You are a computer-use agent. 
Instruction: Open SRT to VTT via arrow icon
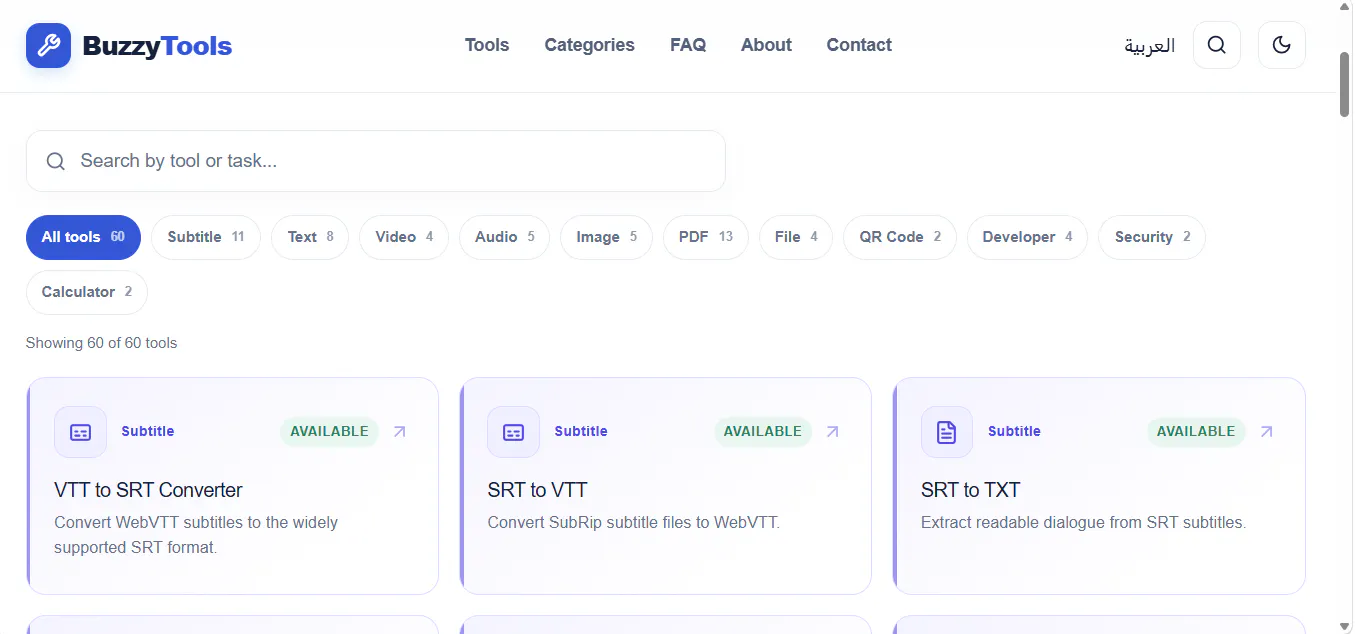833,432
